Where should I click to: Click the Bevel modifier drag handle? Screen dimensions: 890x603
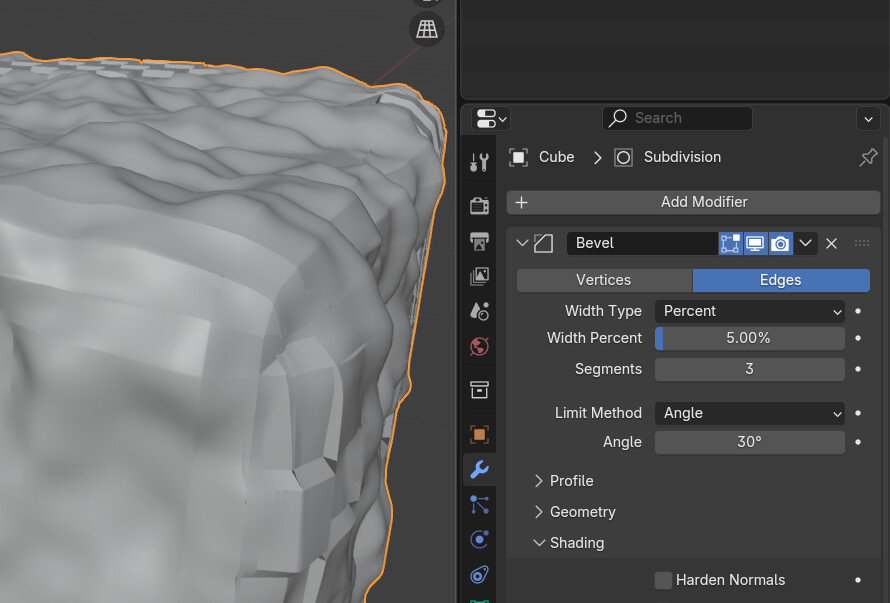(862, 243)
